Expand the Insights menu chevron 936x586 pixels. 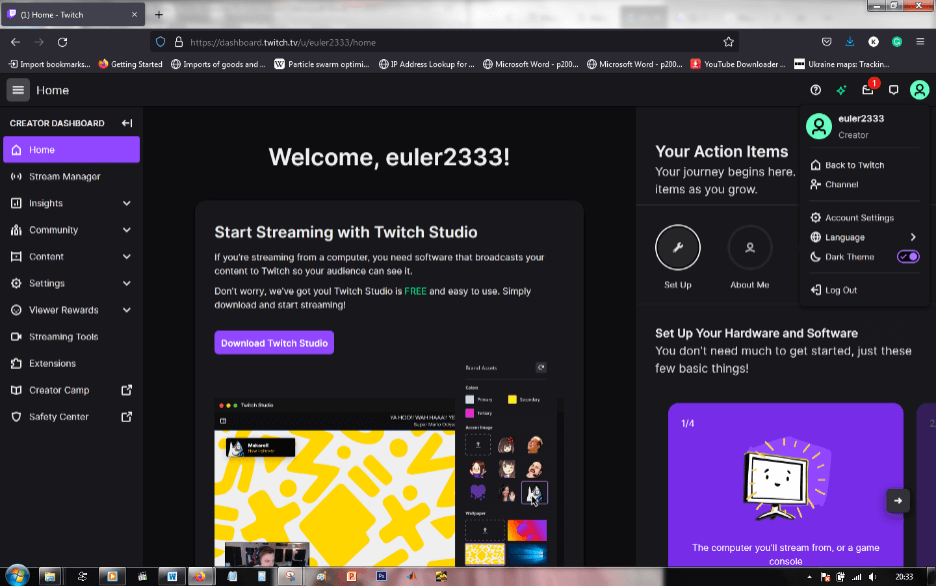[127, 203]
